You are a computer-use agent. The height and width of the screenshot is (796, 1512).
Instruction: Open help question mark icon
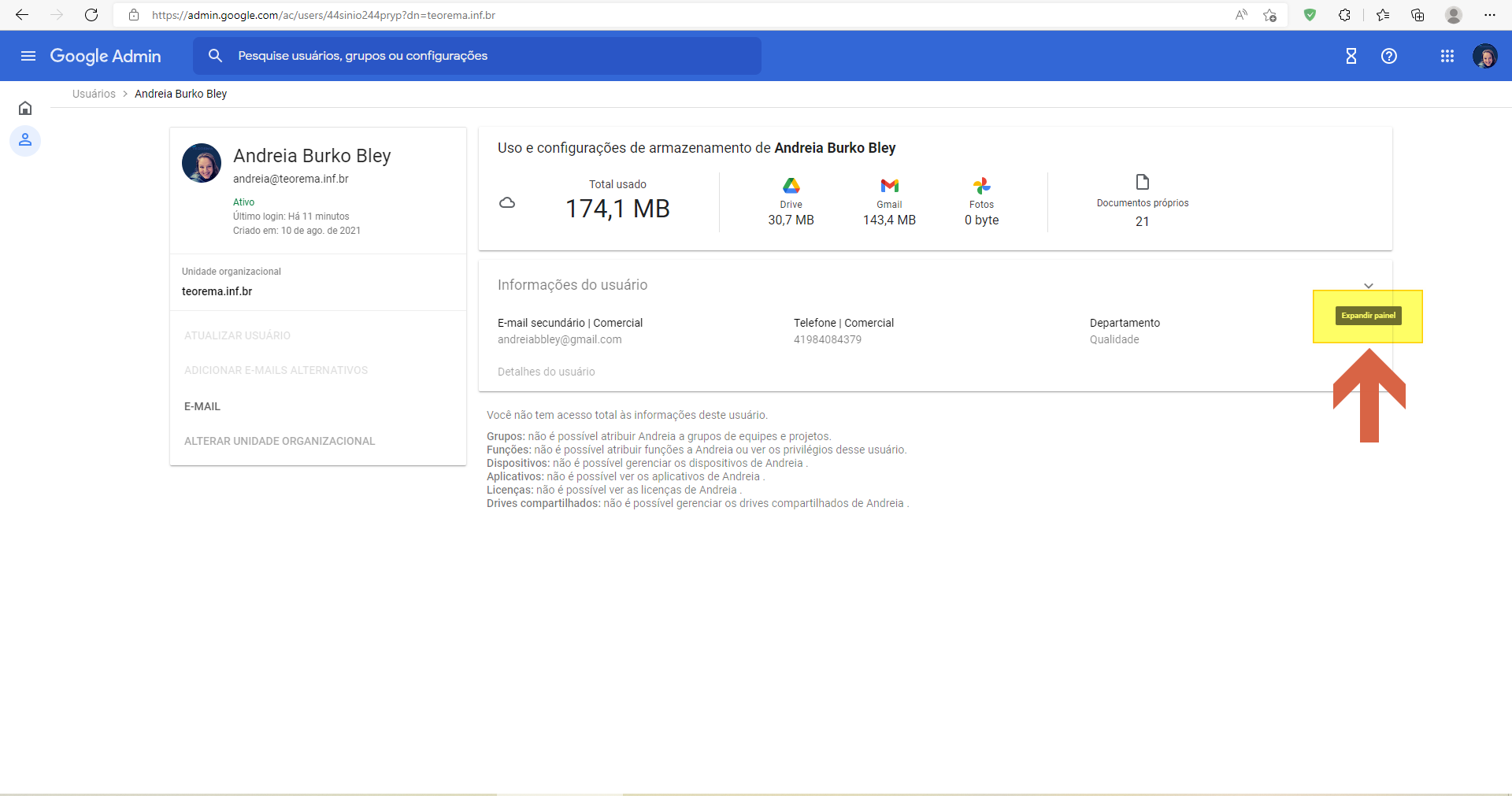click(1389, 56)
